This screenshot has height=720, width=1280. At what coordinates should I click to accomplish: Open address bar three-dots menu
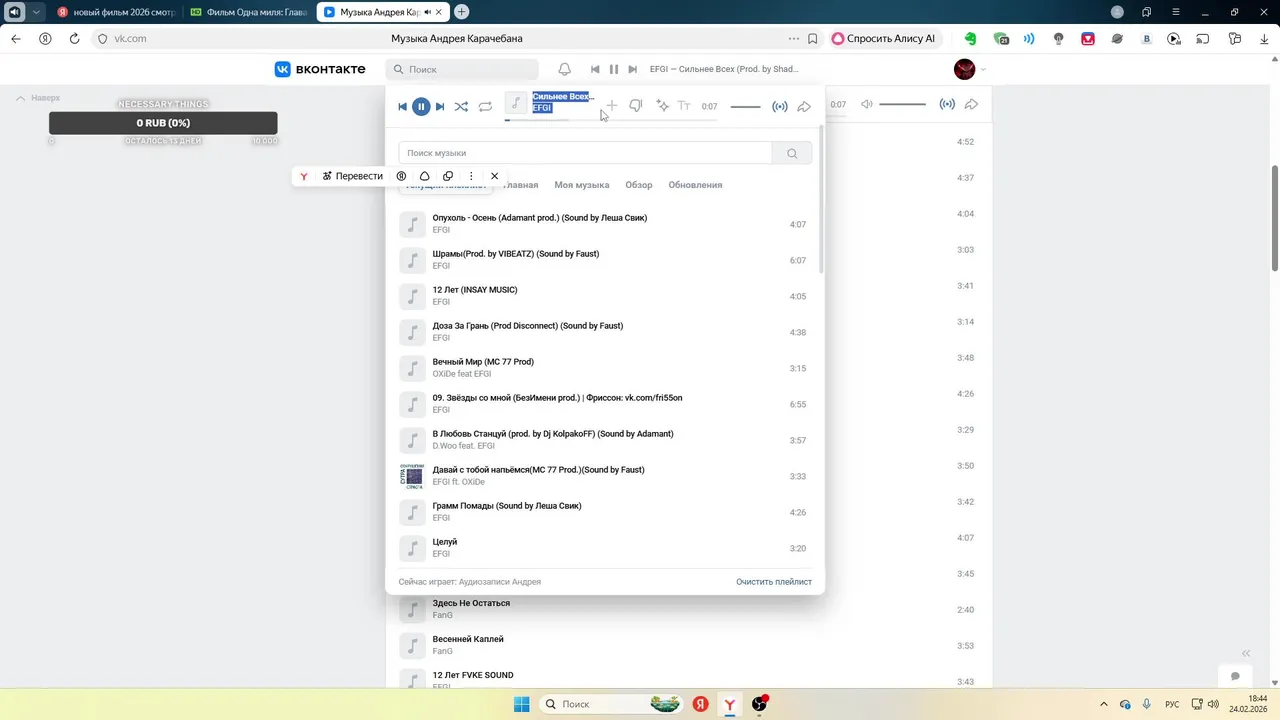[794, 39]
